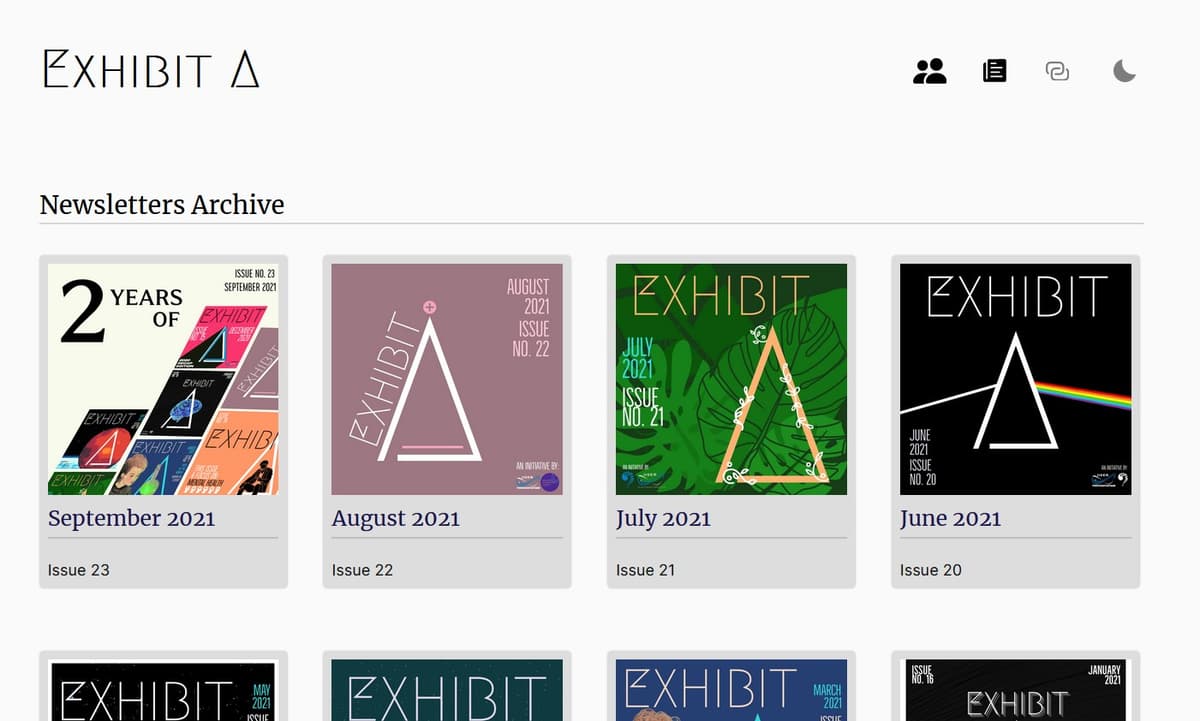Open the August 2021 cover thumbnail
Screen dimensions: 1200x721
pyautogui.click(x=447, y=379)
